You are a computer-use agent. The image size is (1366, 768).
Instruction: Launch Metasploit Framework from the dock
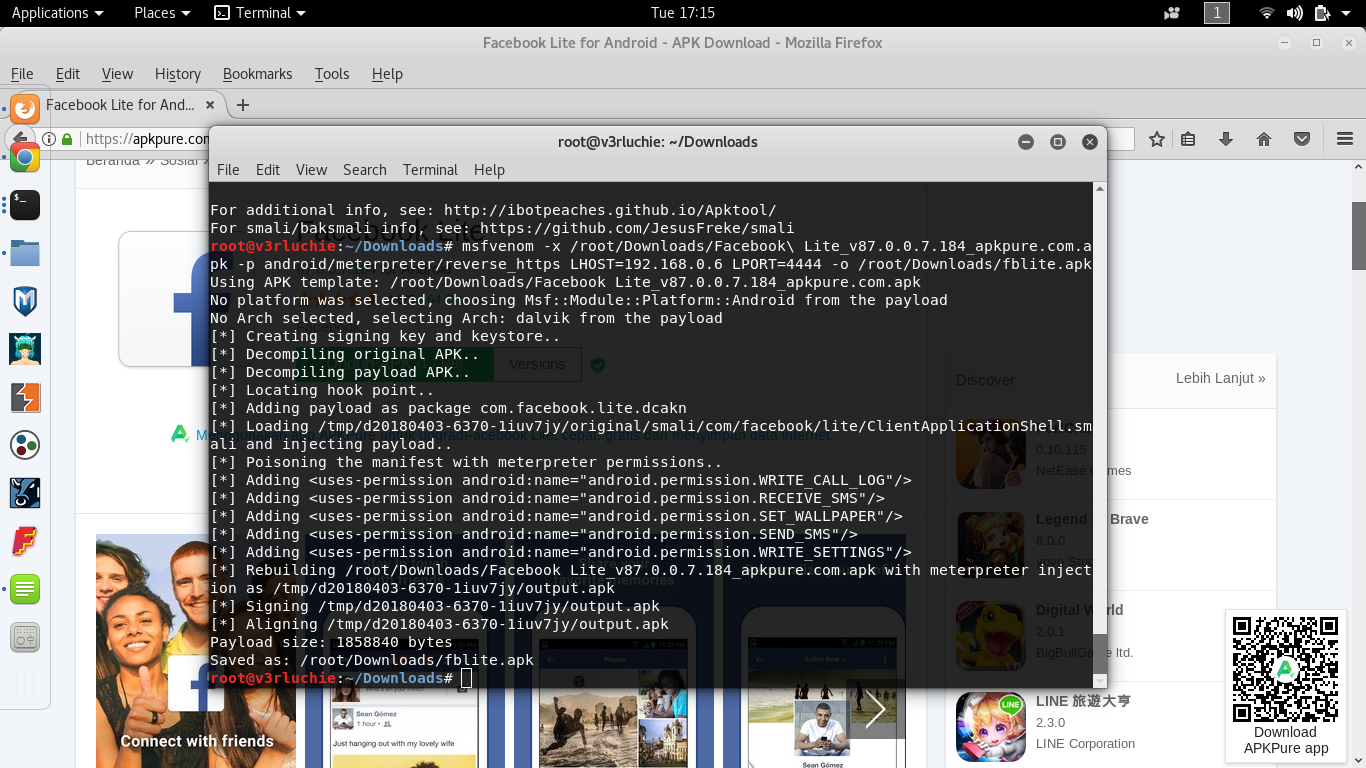click(x=25, y=301)
